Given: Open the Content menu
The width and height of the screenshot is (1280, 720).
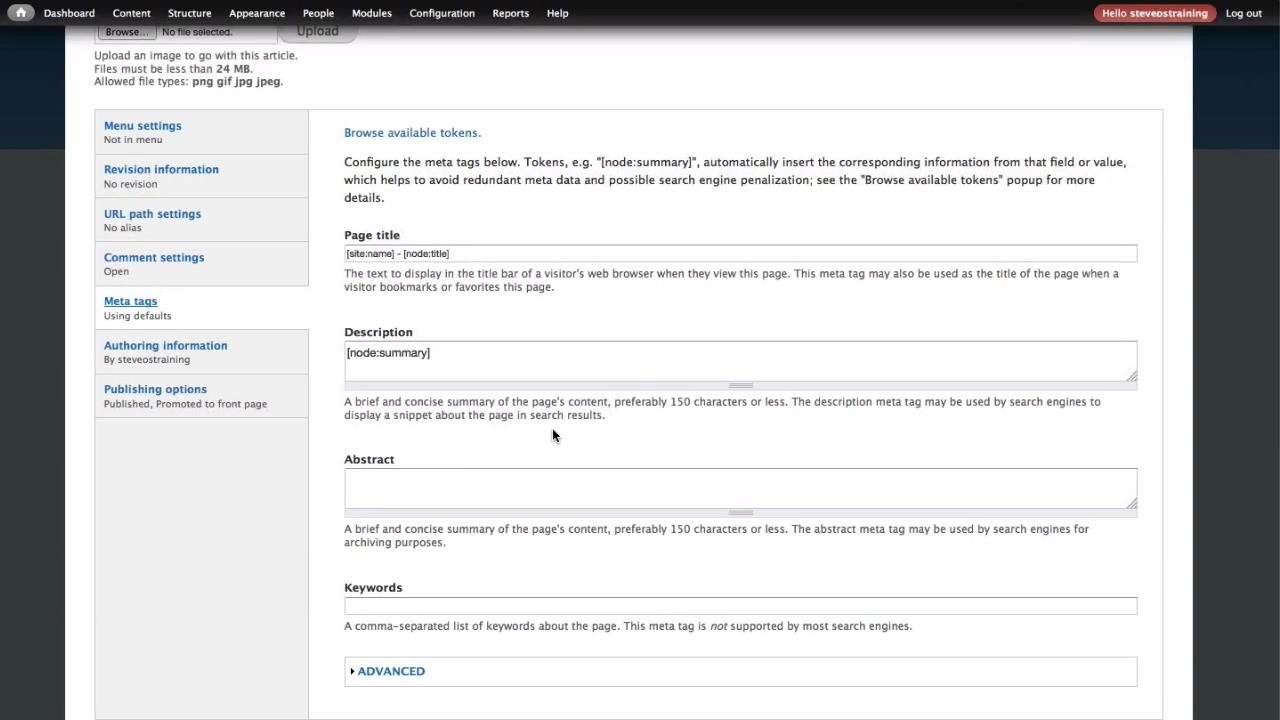Looking at the screenshot, I should click(x=131, y=13).
